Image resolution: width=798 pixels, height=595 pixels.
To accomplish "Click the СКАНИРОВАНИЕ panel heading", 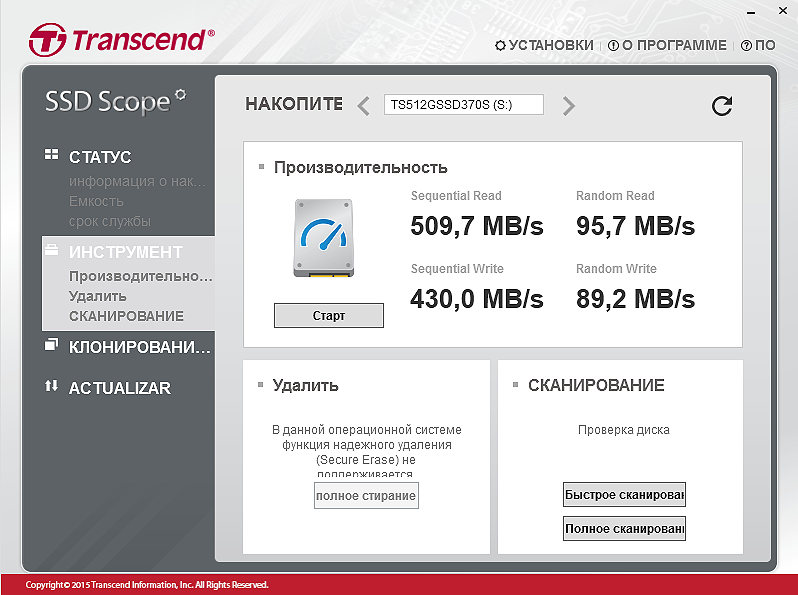I will [x=596, y=385].
